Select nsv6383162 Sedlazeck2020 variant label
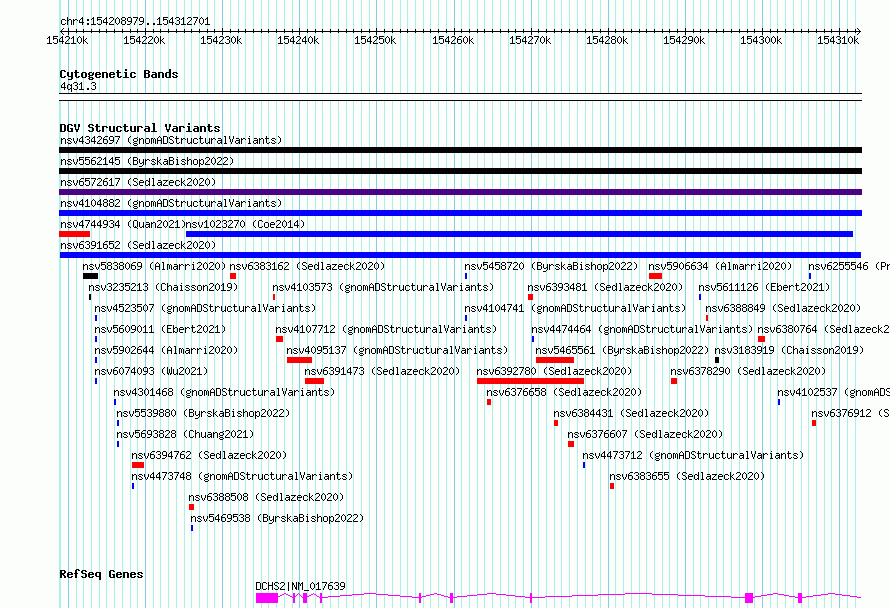Viewport: 890px width, 608px height. (x=307, y=266)
